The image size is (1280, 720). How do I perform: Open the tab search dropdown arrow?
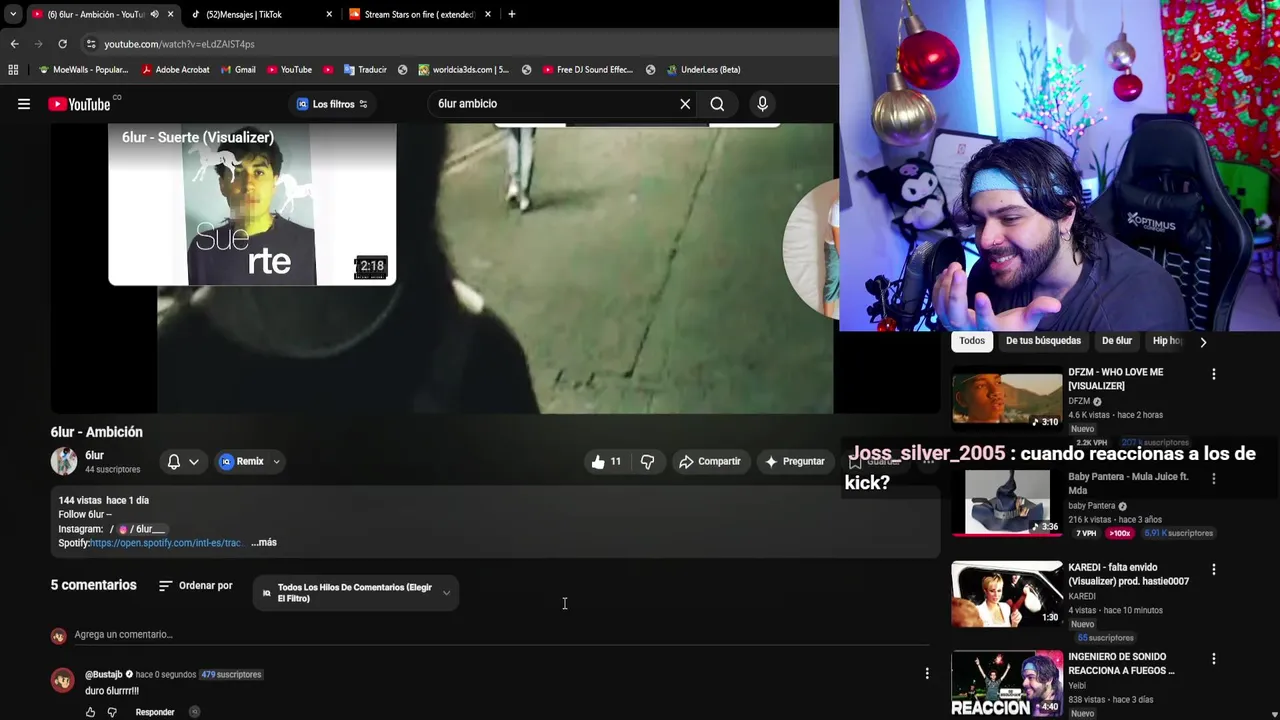pos(13,14)
